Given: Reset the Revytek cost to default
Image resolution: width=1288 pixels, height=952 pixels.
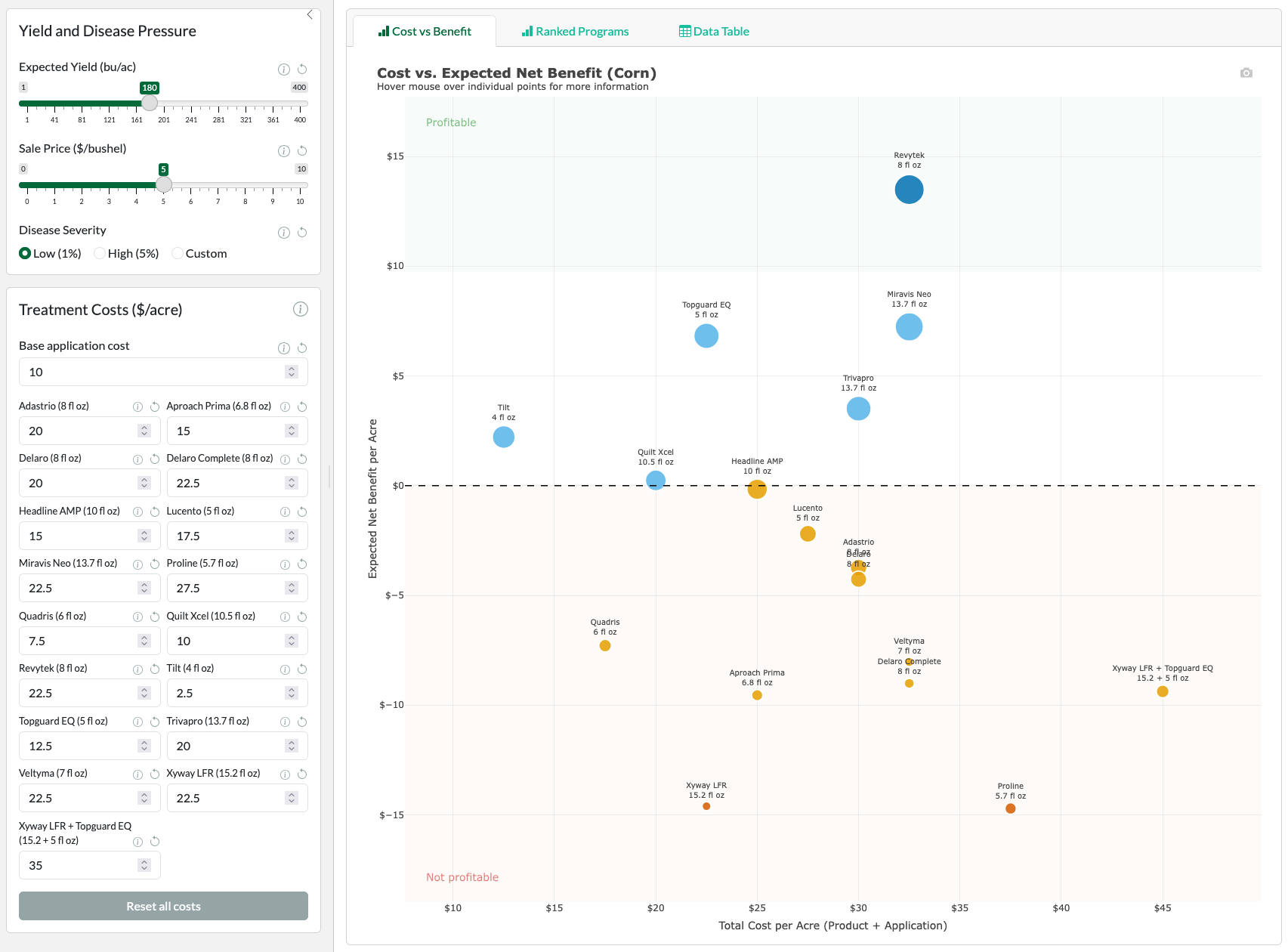Looking at the screenshot, I should click(x=155, y=669).
